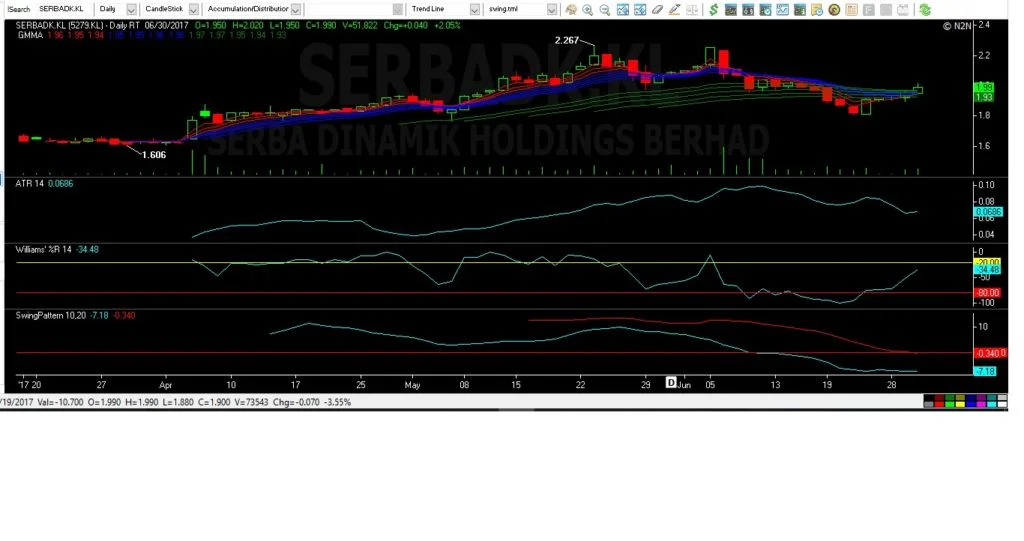Click the zoom out magnifier icon
Screen dimensions: 1024x541
(605, 10)
